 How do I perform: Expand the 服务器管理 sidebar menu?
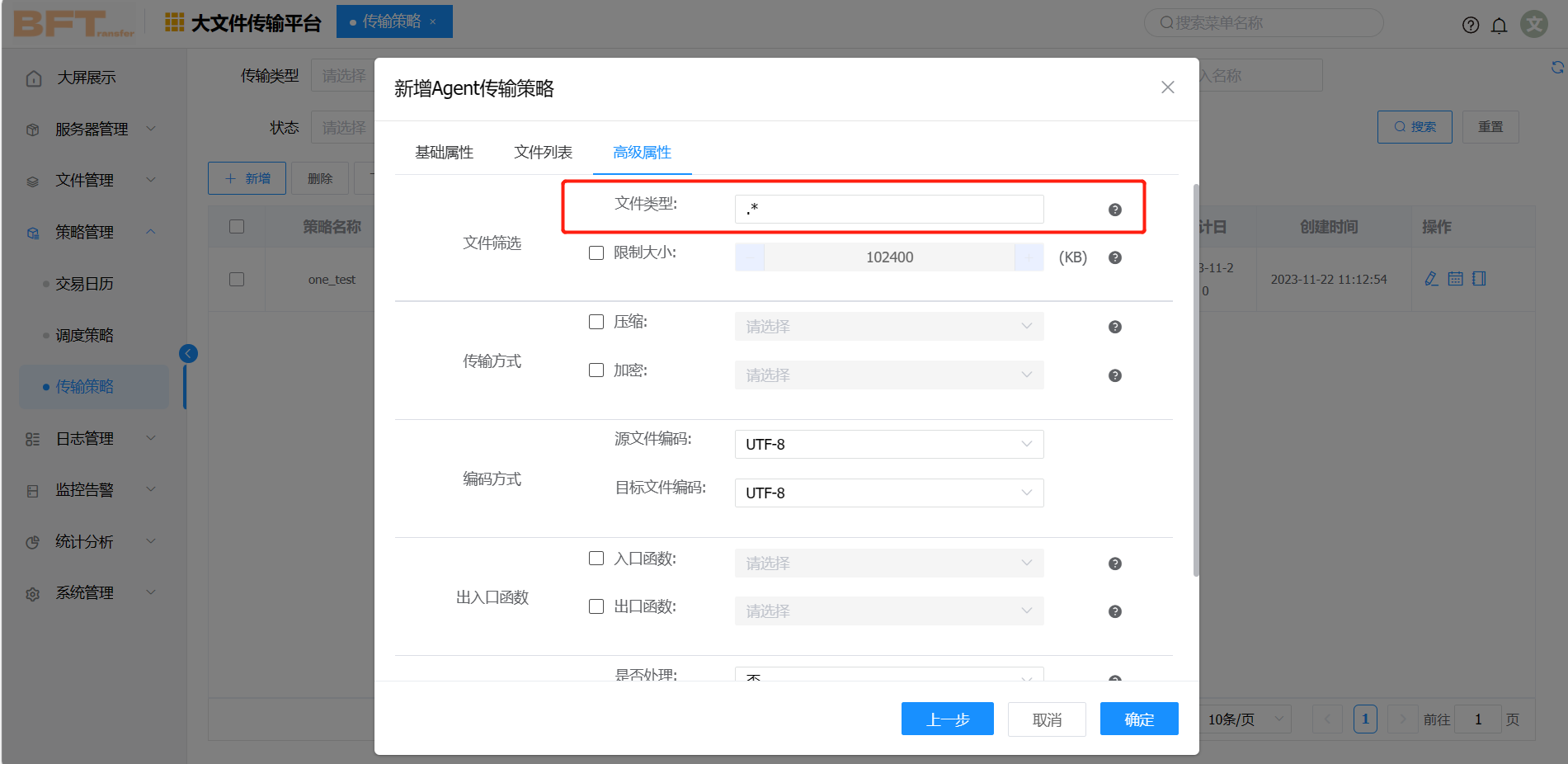91,130
